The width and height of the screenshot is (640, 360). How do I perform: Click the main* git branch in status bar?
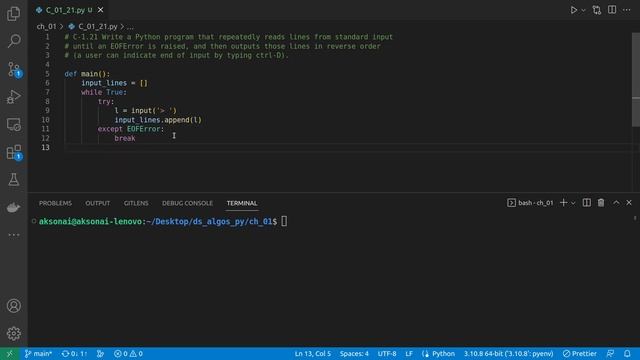(x=38, y=353)
